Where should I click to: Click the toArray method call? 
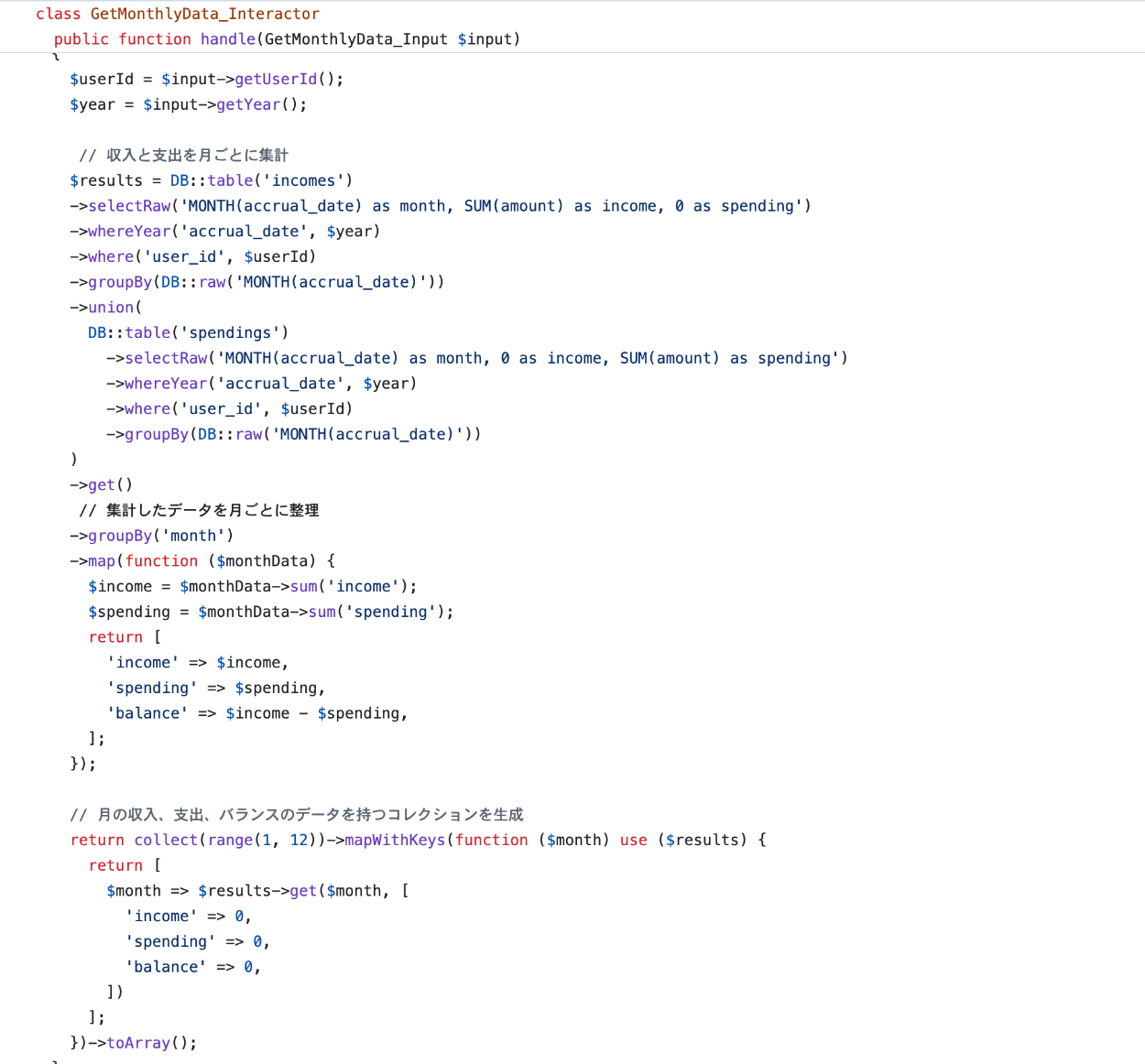pos(137,1043)
